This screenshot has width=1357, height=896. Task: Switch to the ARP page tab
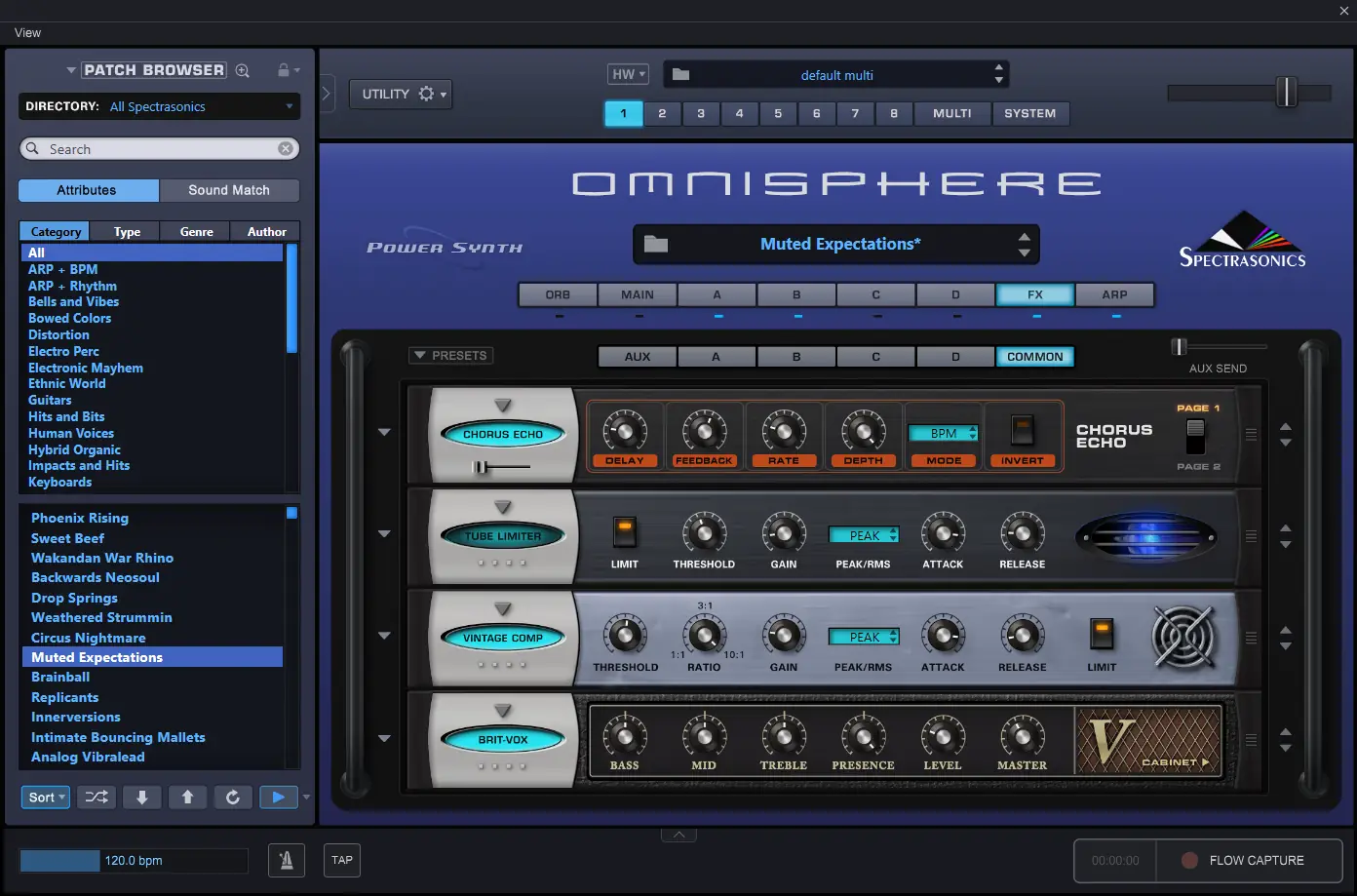pos(1114,294)
